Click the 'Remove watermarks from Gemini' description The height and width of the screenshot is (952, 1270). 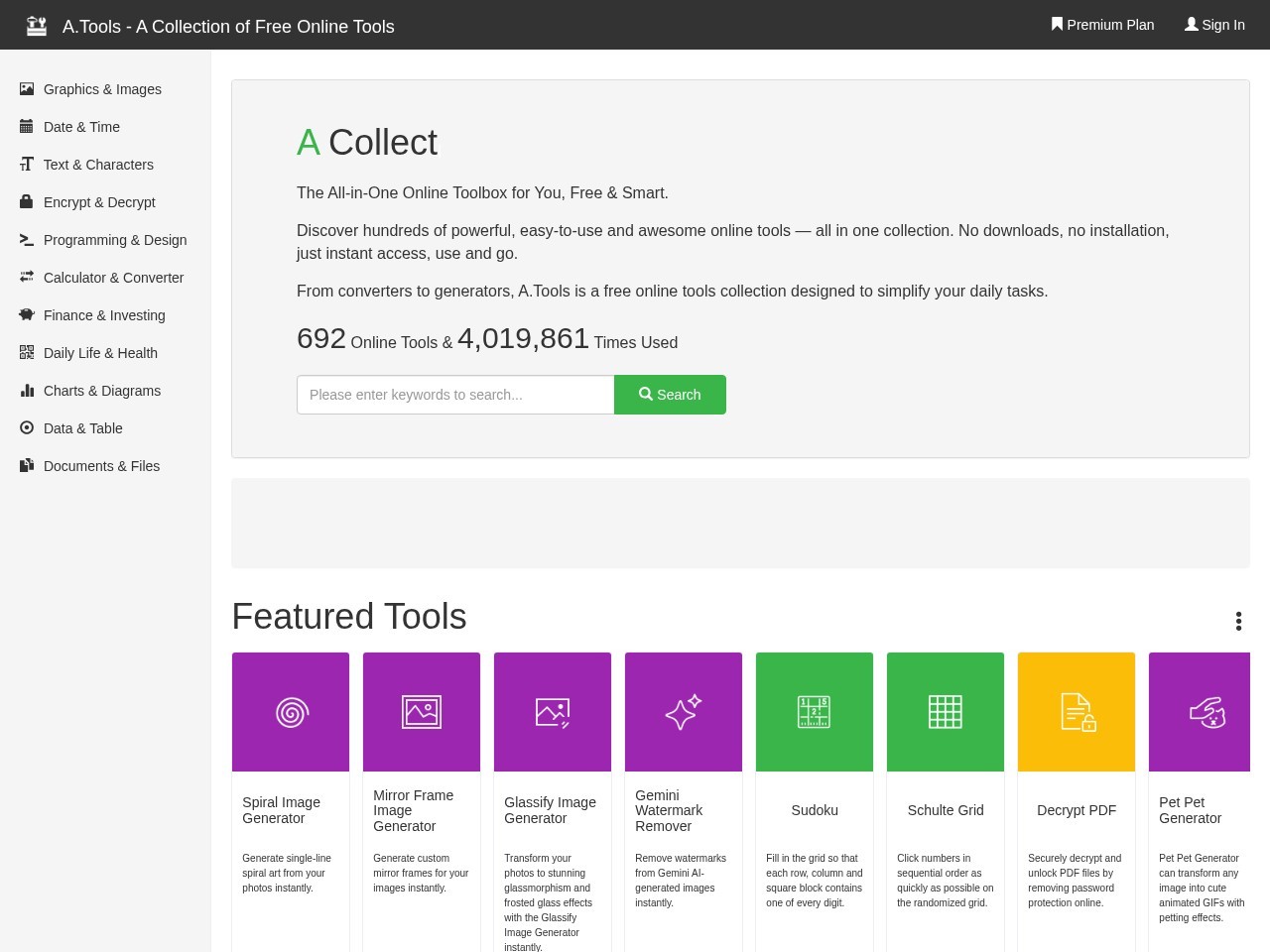pos(681,881)
